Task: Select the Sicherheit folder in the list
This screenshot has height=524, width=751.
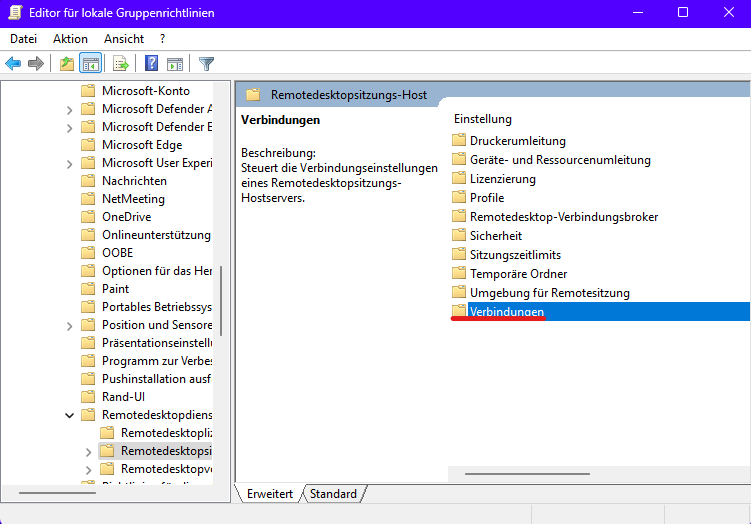Action: point(496,236)
